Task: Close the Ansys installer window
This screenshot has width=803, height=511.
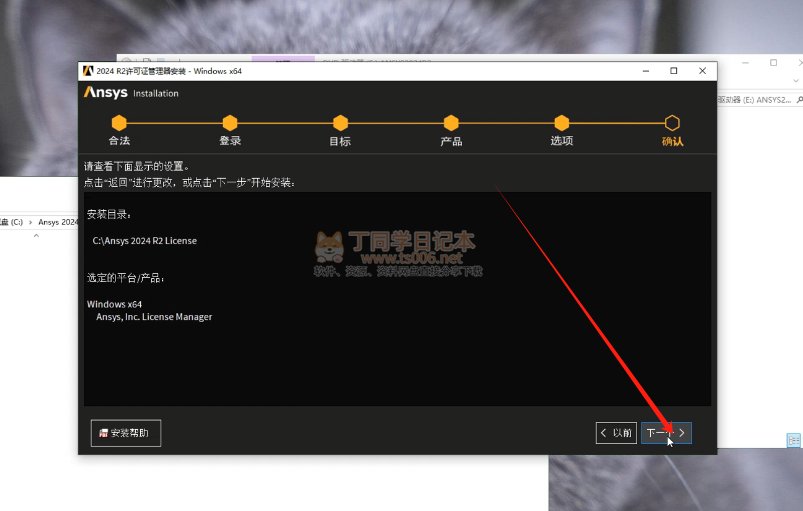Action: point(703,71)
